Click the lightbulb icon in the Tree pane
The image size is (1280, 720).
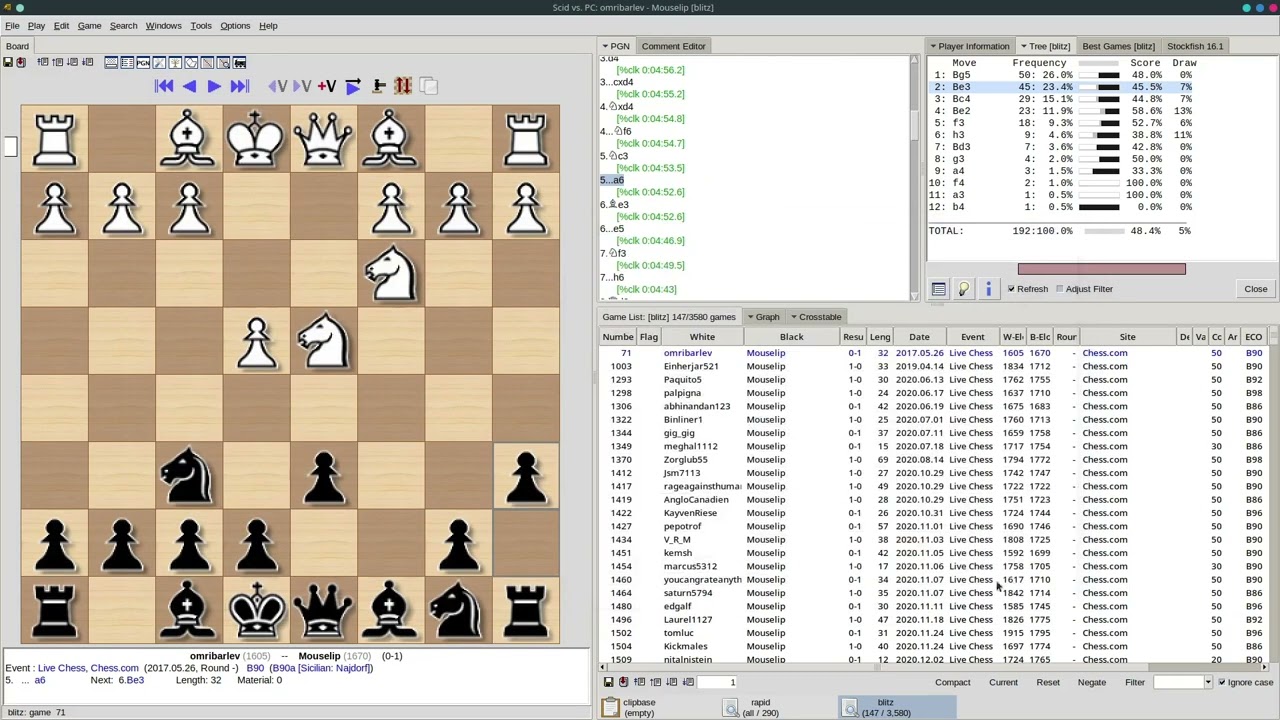tap(963, 289)
